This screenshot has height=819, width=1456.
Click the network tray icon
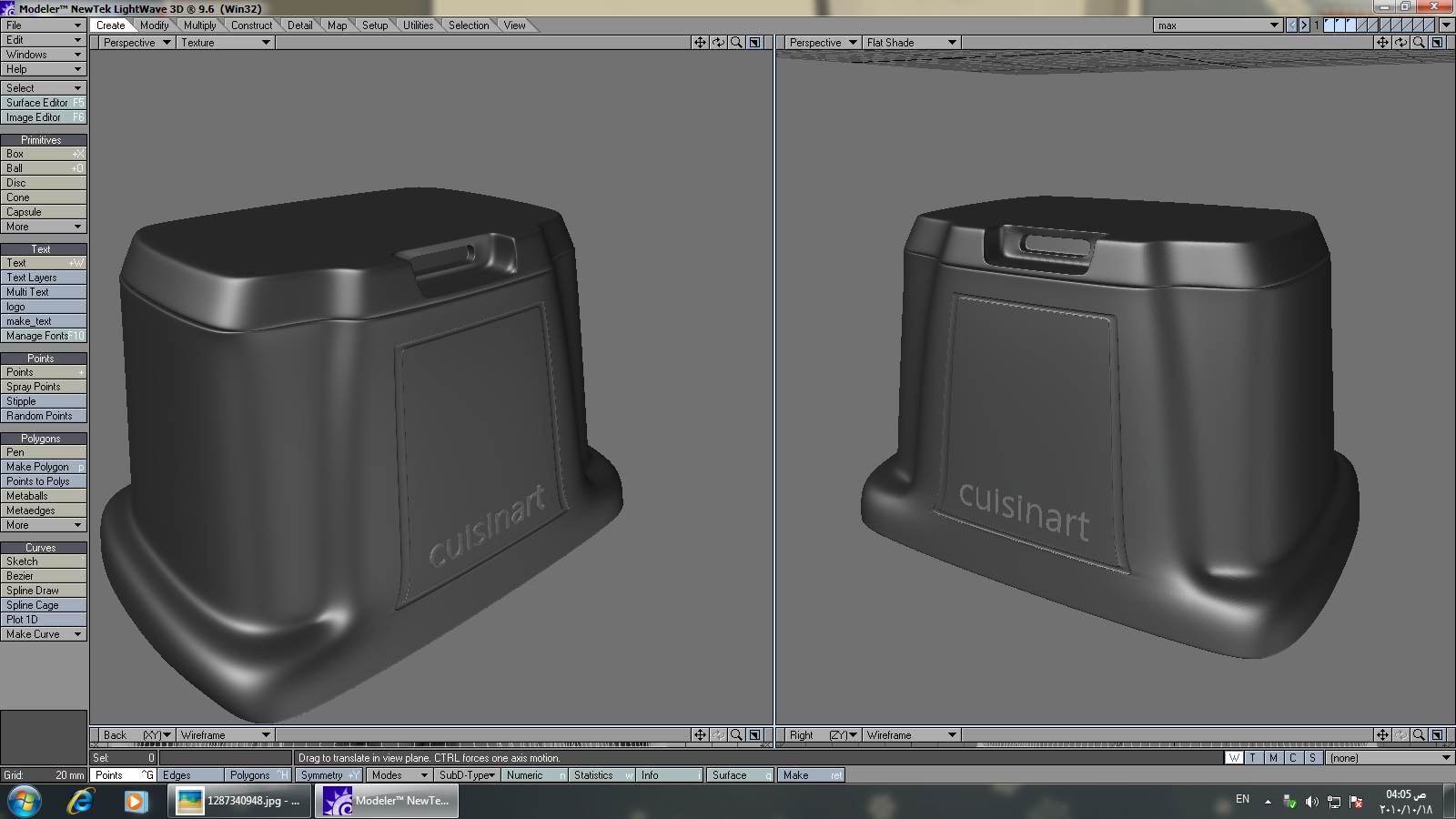[x=1334, y=802]
